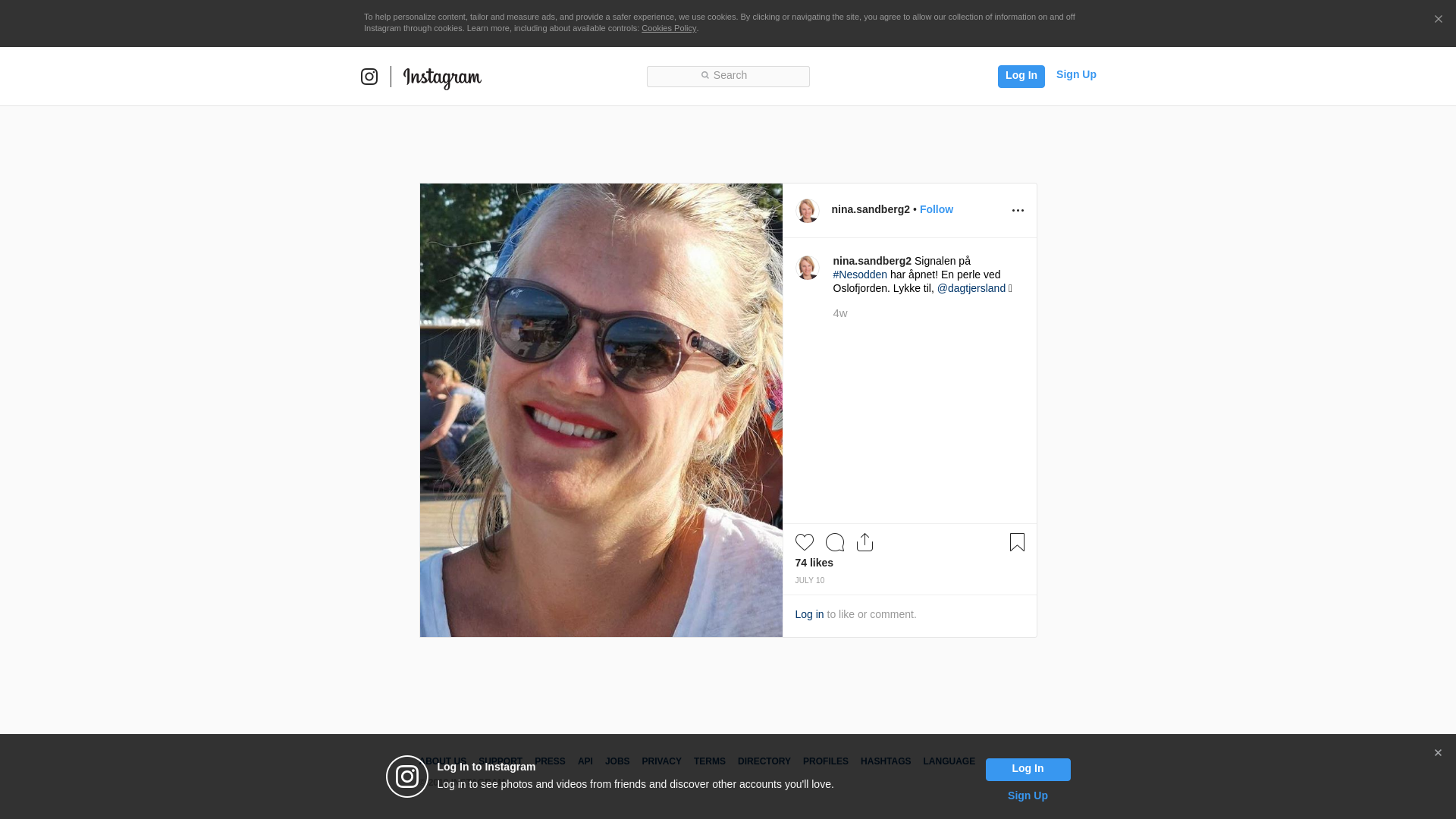Click the header Log In button

1021,76
